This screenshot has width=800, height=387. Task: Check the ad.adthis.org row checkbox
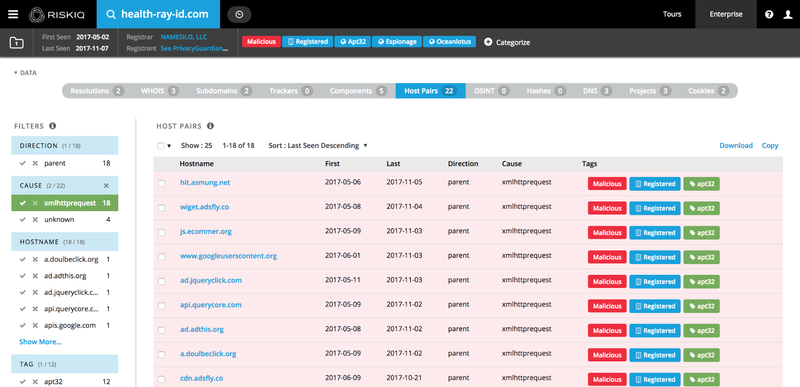(x=161, y=330)
